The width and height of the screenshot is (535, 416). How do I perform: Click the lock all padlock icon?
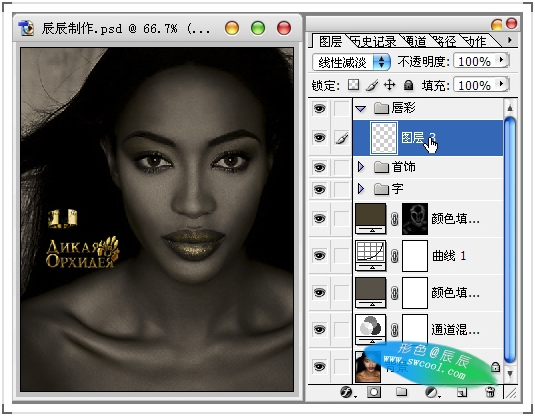(x=408, y=85)
